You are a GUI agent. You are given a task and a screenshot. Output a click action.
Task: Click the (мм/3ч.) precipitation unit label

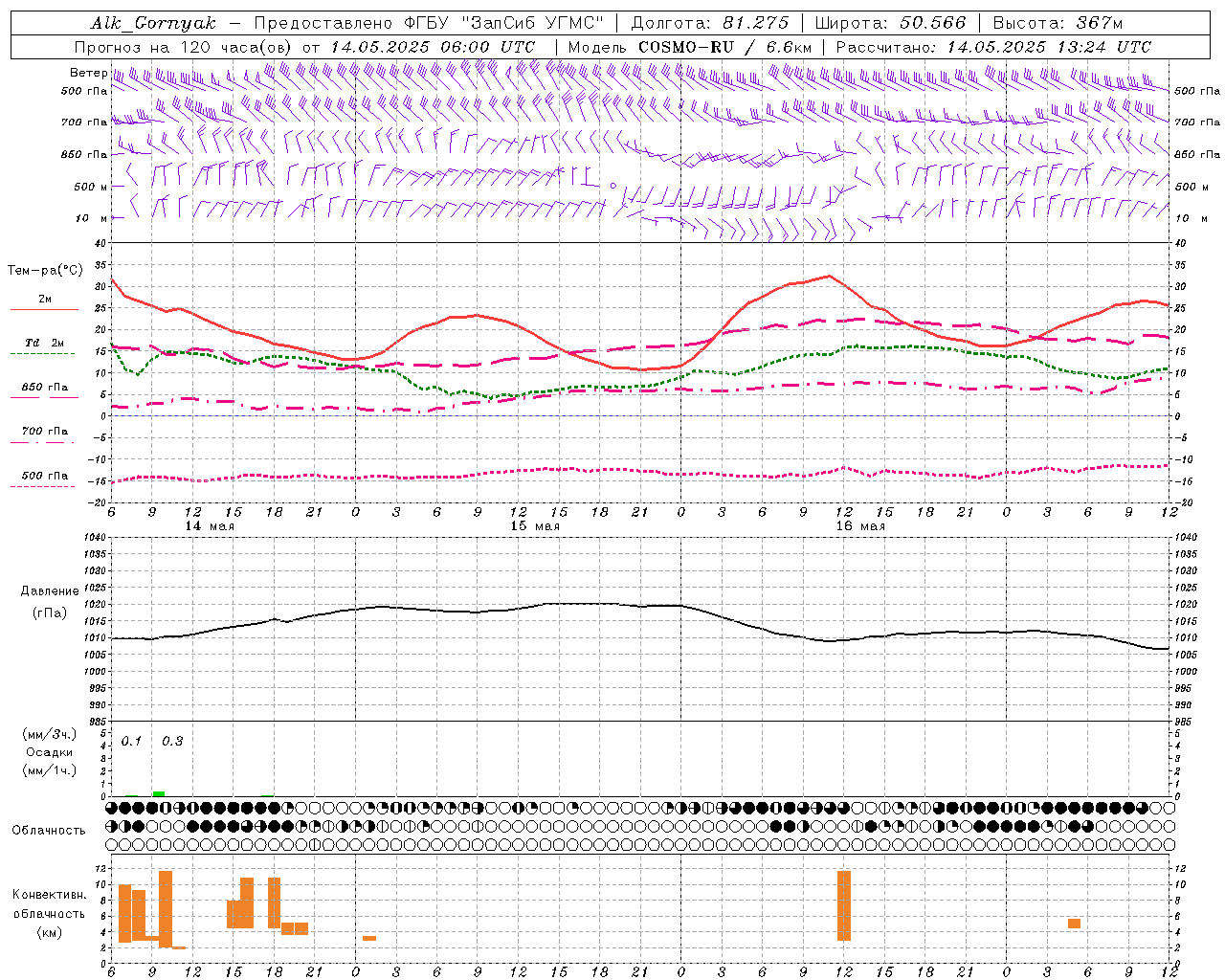pyautogui.click(x=50, y=734)
